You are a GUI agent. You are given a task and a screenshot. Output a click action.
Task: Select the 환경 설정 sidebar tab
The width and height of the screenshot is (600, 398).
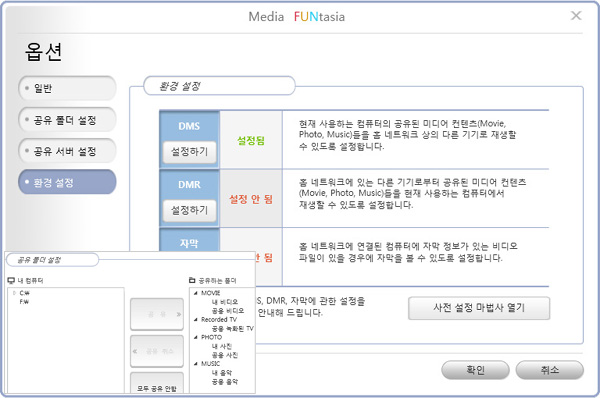coord(67,182)
